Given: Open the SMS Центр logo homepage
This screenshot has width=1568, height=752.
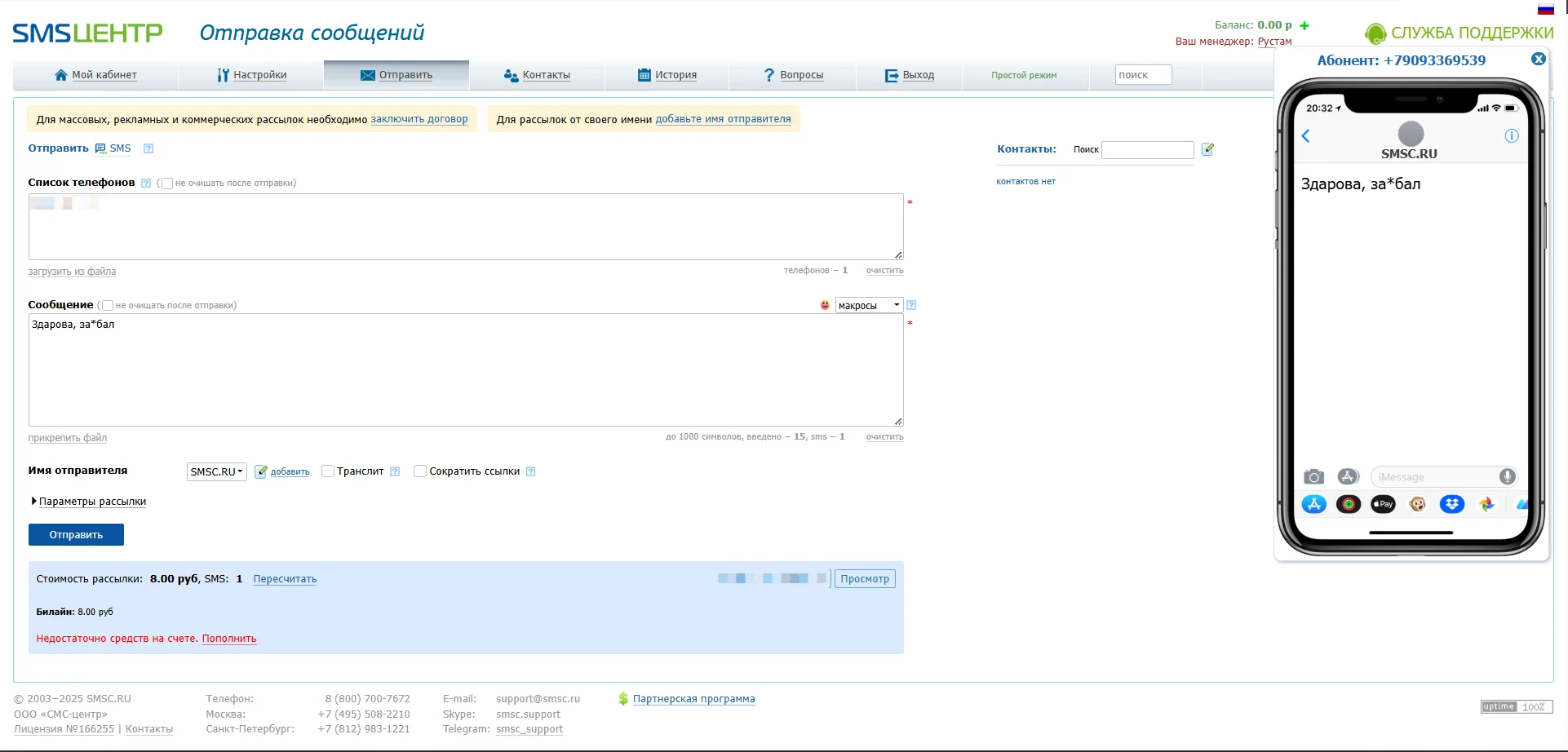Looking at the screenshot, I should pyautogui.click(x=87, y=33).
